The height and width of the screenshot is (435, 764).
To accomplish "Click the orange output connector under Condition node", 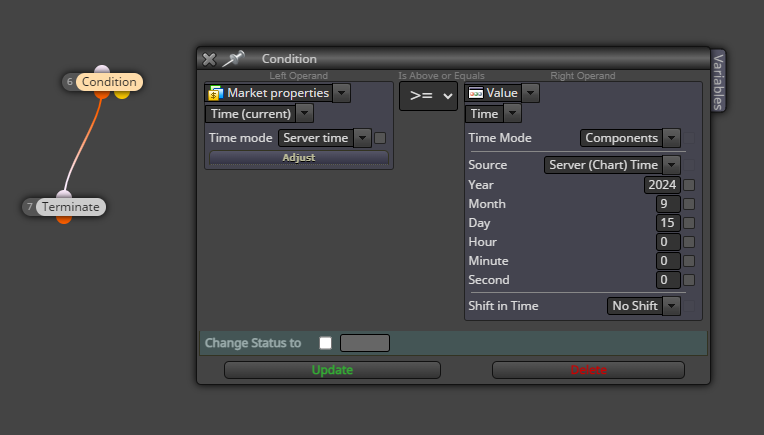I will 102,94.
